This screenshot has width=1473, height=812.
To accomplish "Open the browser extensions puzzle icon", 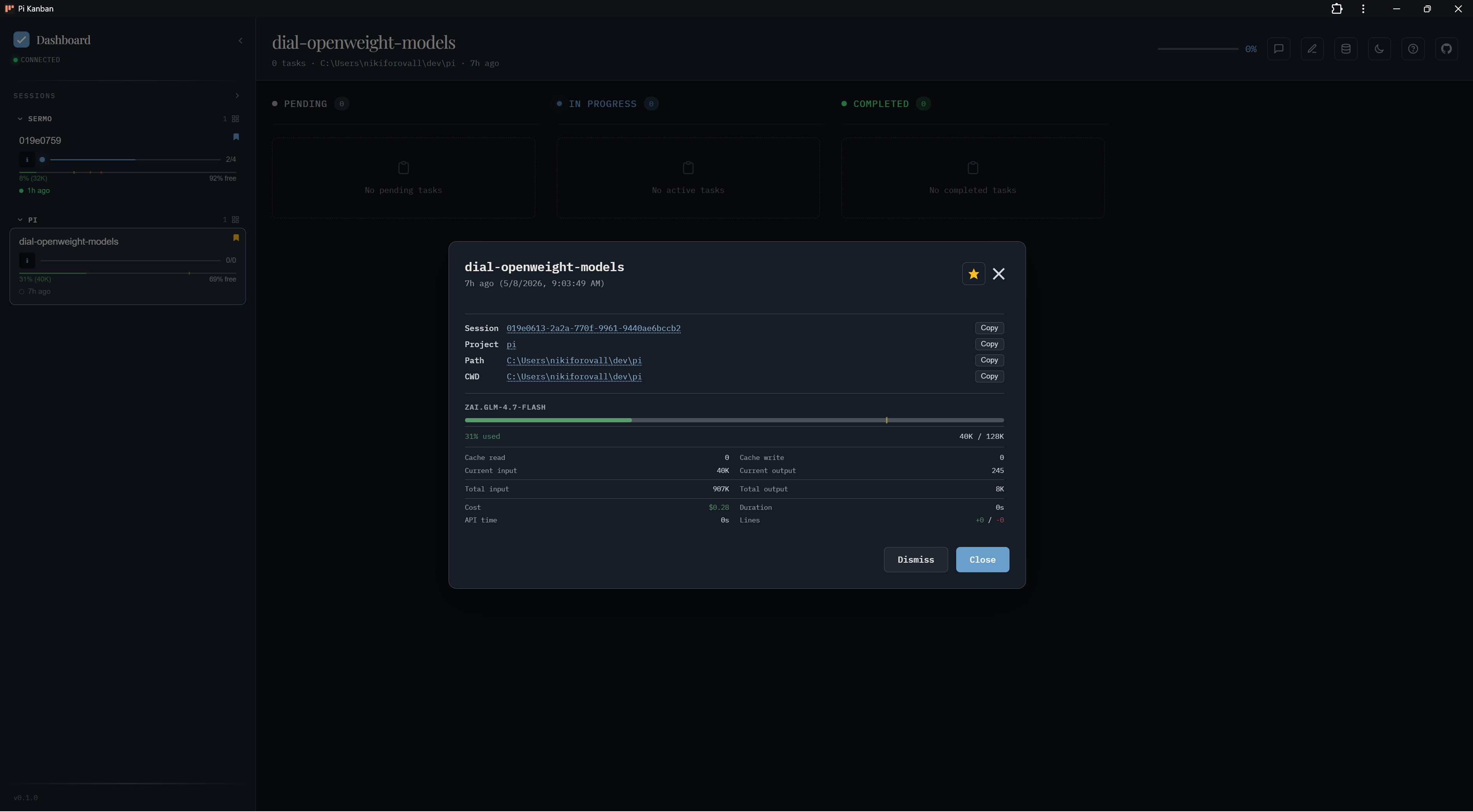I will click(1336, 8).
